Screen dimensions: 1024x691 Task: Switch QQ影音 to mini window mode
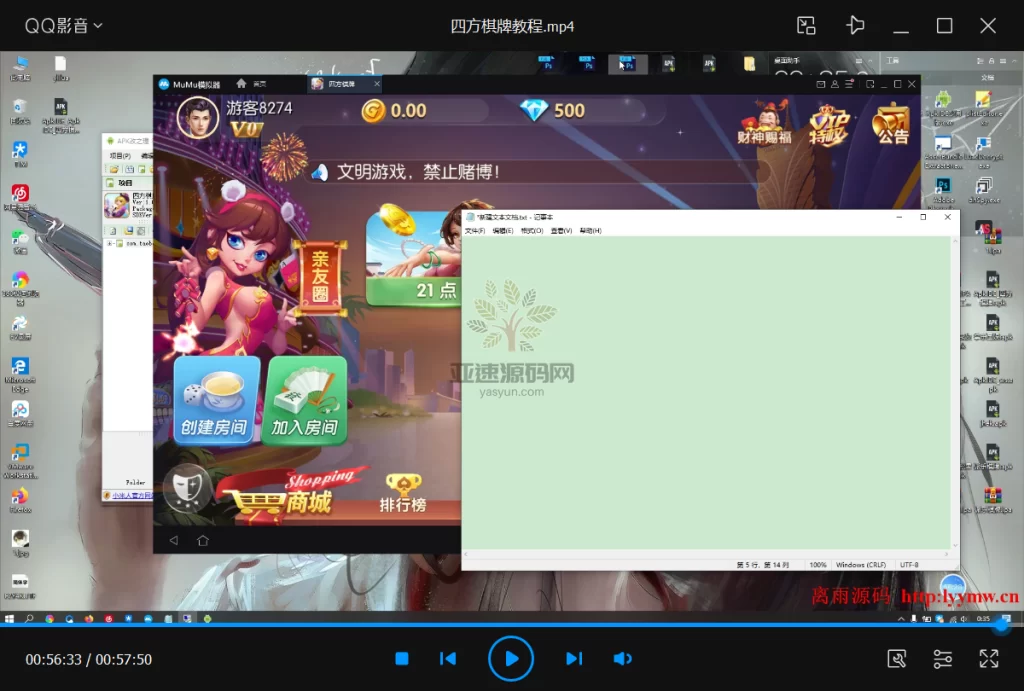[x=806, y=25]
